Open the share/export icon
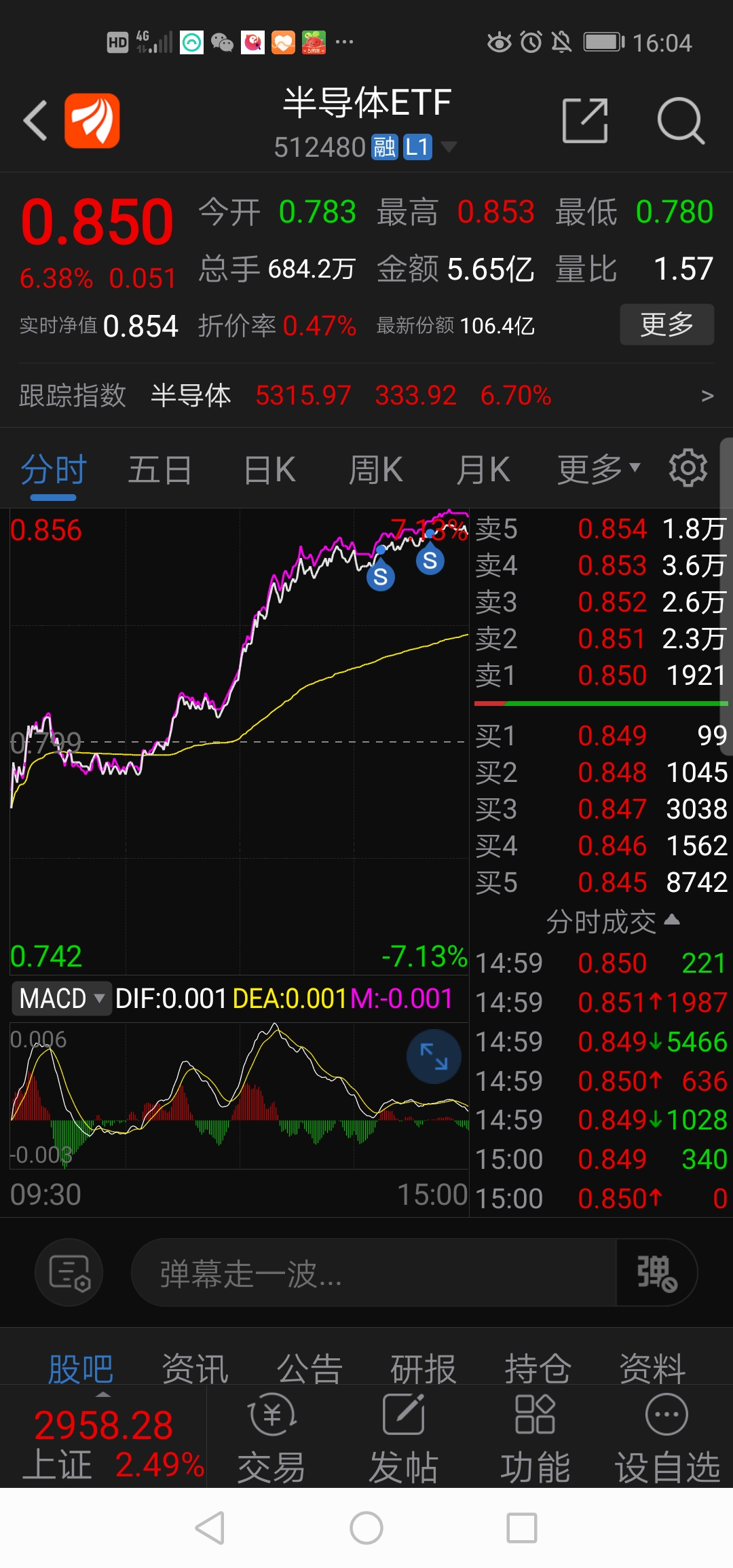Image resolution: width=733 pixels, height=1568 pixels. point(585,121)
